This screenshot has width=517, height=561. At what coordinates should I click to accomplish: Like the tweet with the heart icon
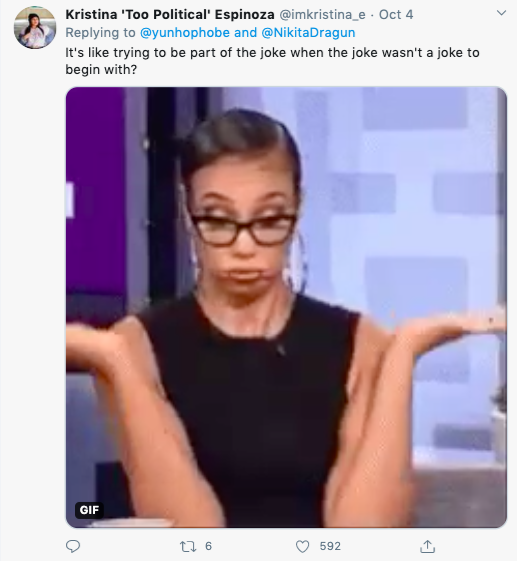302,546
